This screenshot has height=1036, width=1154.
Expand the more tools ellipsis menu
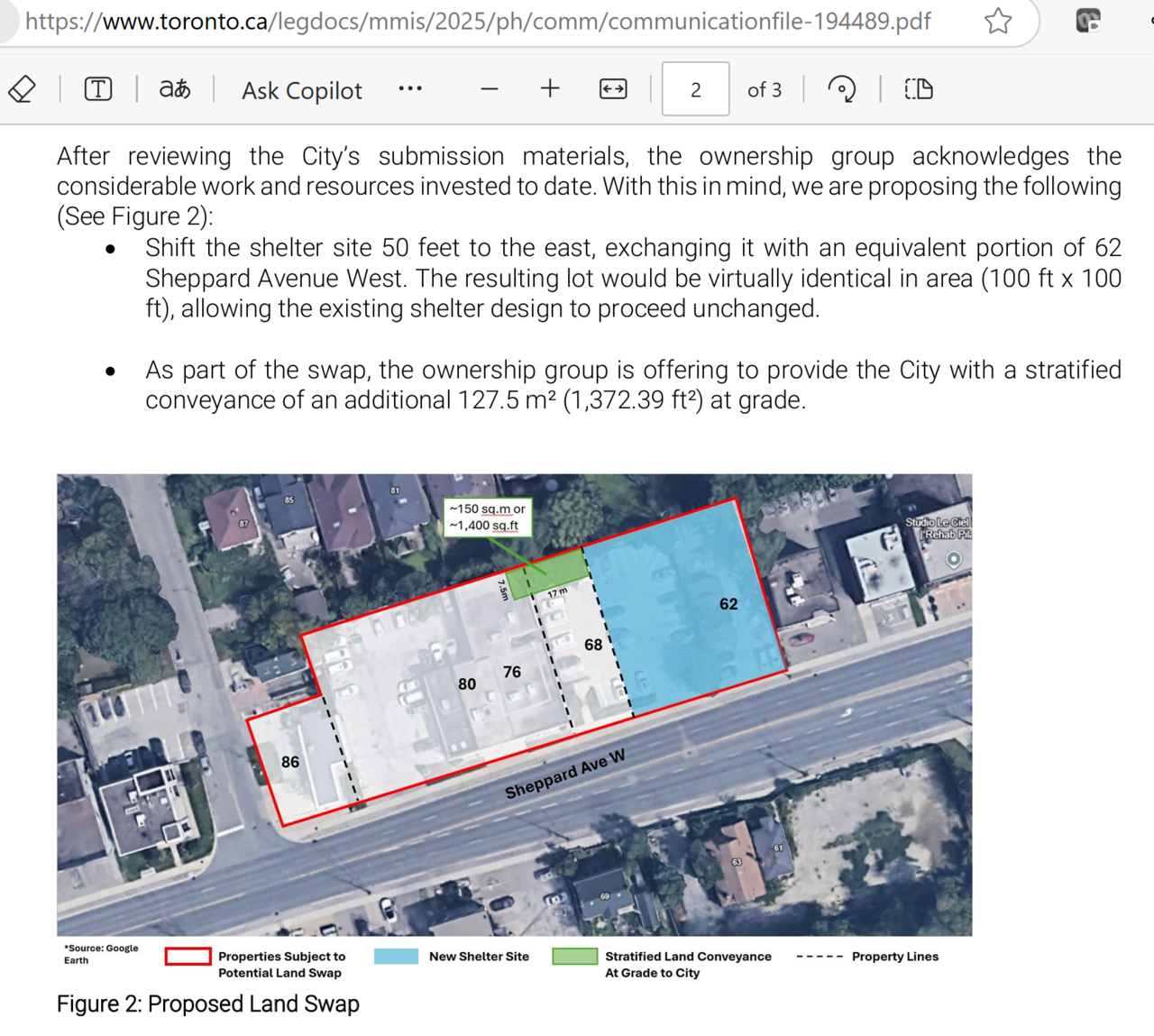point(410,89)
